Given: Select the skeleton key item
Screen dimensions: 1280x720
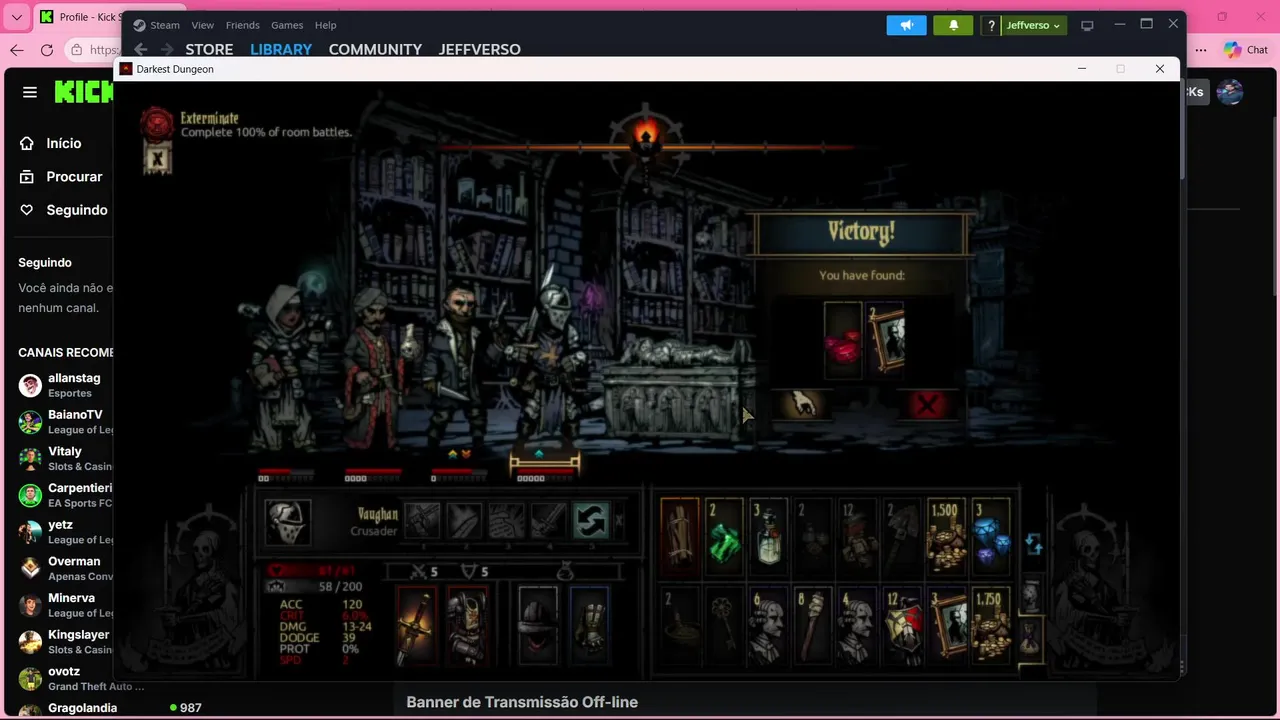Looking at the screenshot, I should 724,625.
